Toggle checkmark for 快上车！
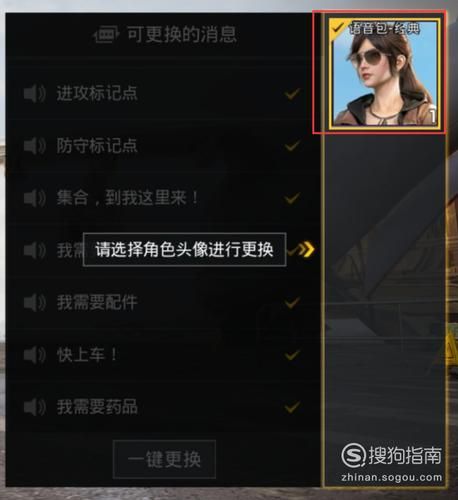Image resolution: width=458 pixels, height=500 pixels. pos(292,355)
